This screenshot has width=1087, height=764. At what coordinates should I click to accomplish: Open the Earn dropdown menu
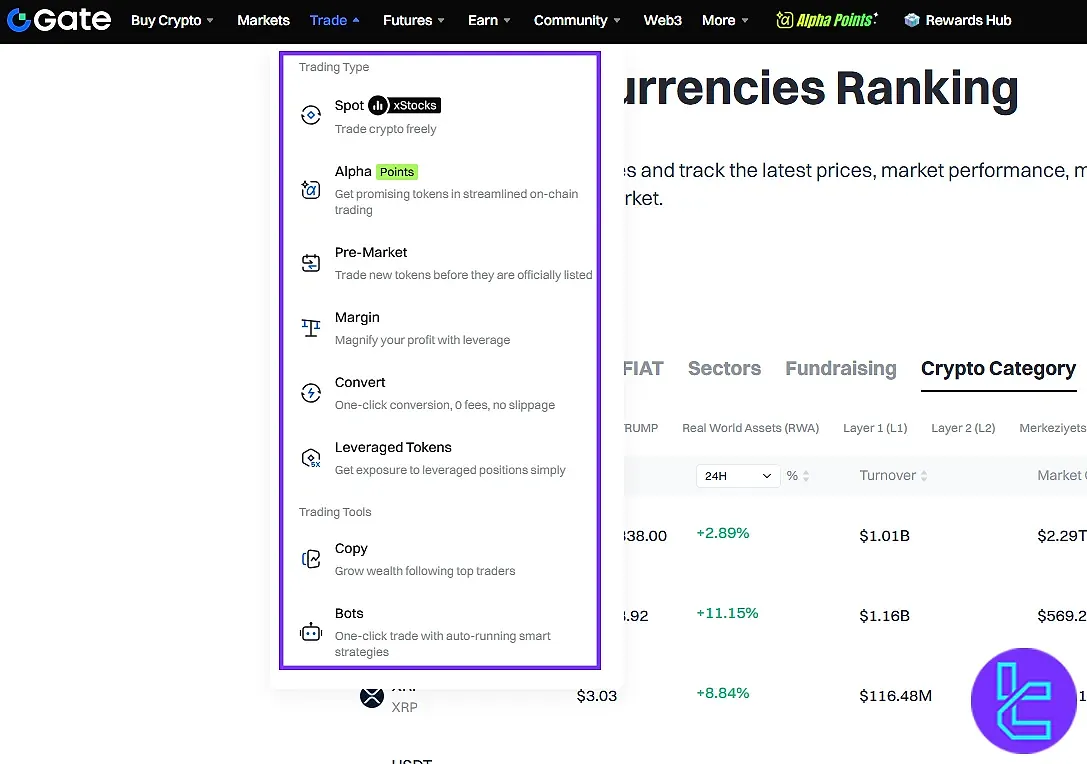[489, 20]
